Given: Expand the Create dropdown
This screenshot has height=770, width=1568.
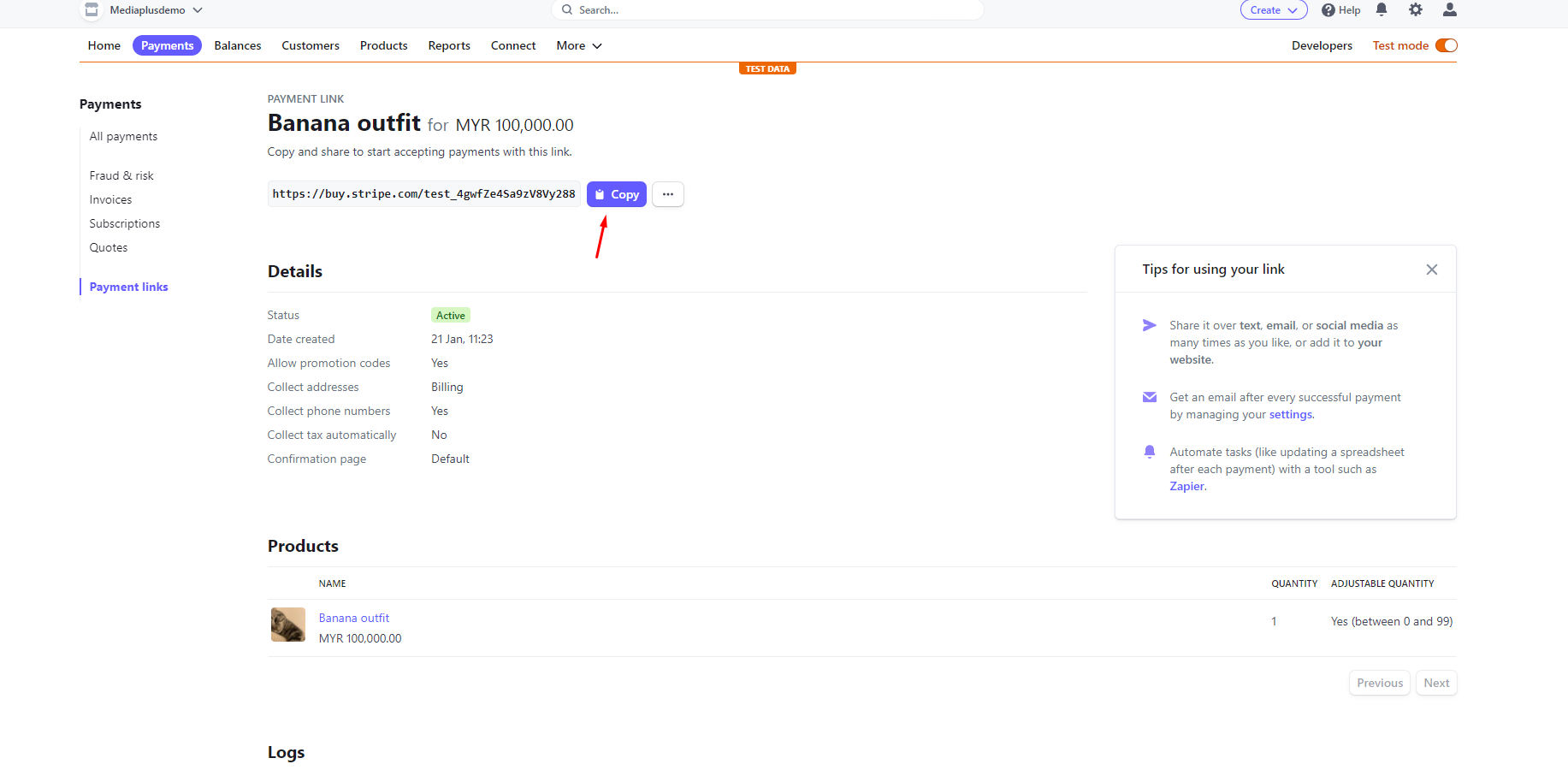Looking at the screenshot, I should [1274, 10].
